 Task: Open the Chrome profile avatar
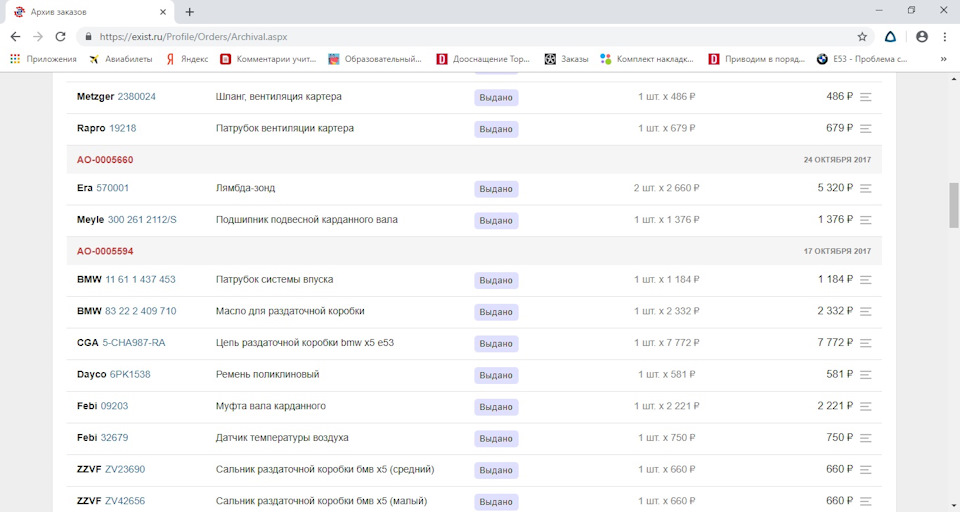(921, 36)
